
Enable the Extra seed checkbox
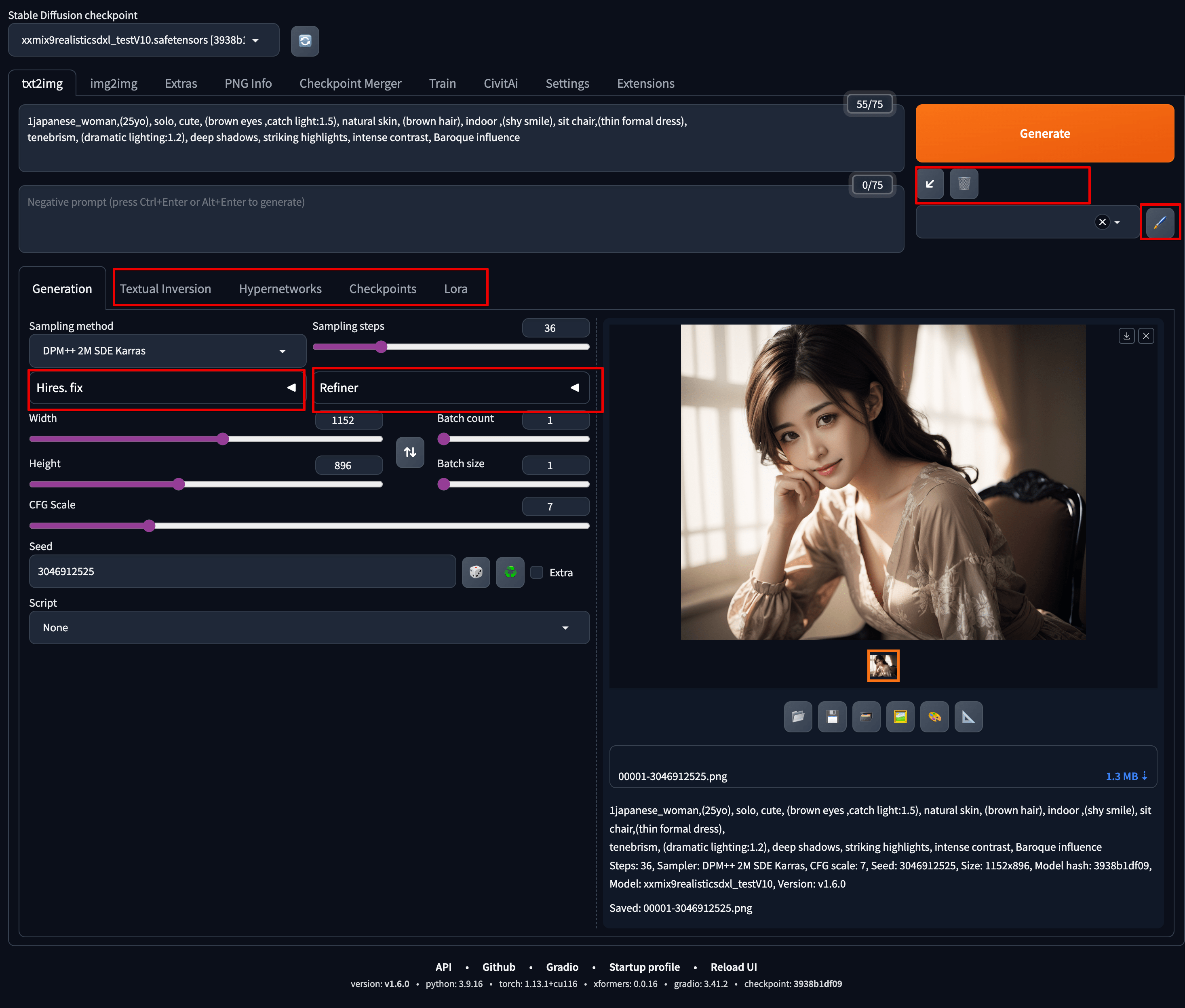[x=536, y=573]
